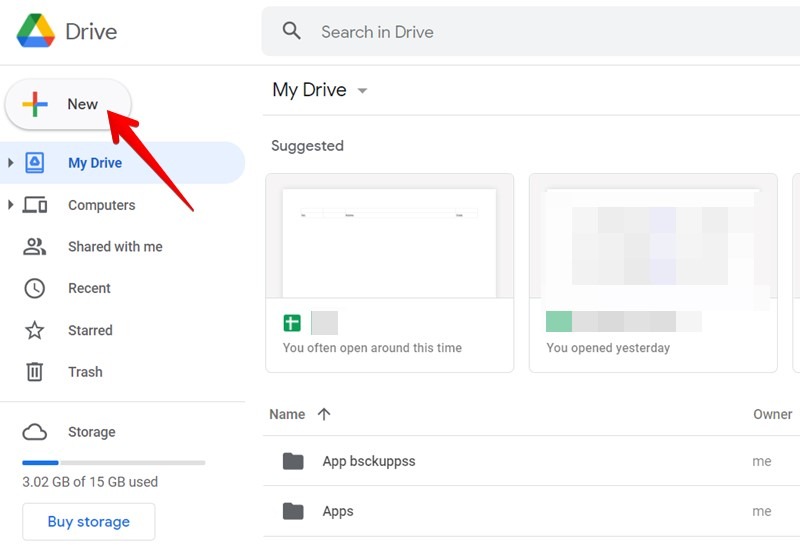
Task: Click the Google Drive logo
Action: 35,31
